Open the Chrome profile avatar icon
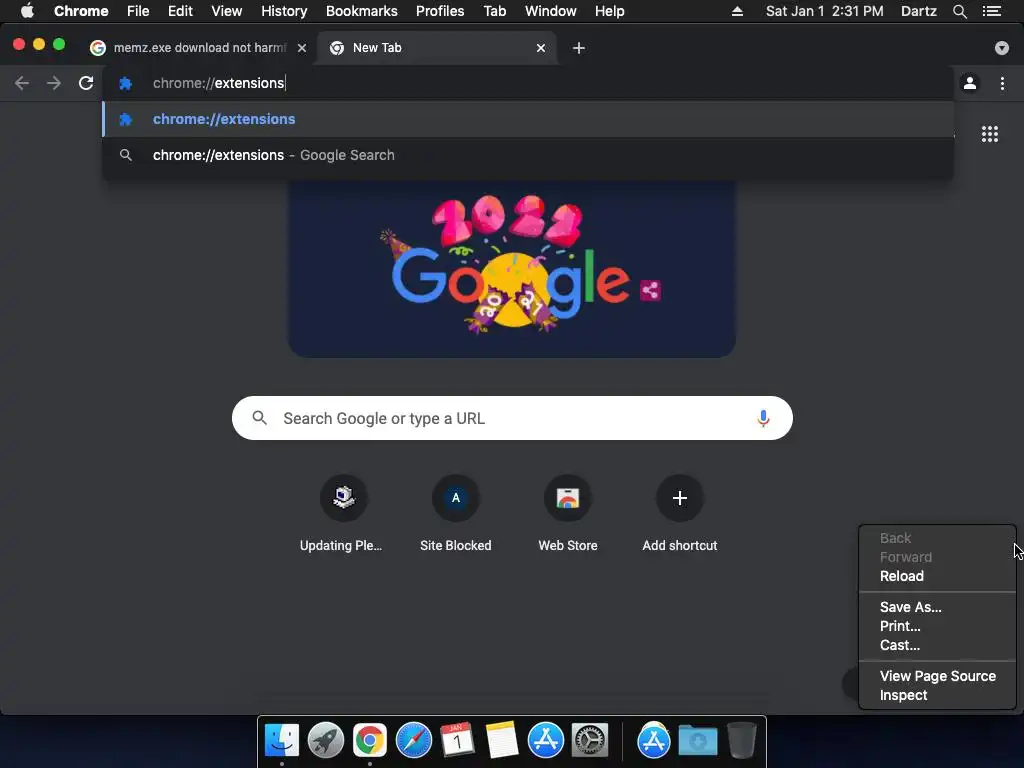The width and height of the screenshot is (1024, 768). coord(970,83)
